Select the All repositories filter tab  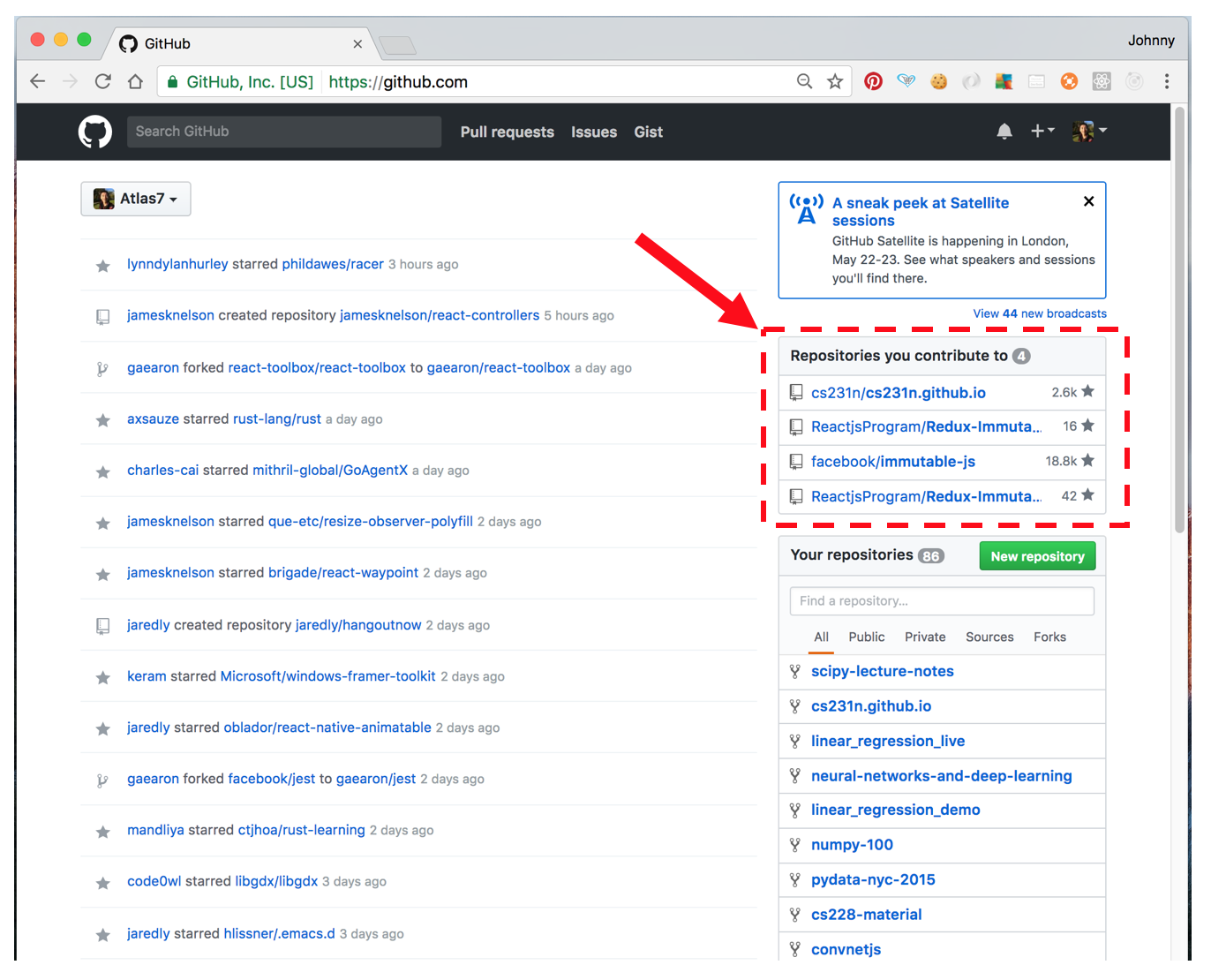[x=821, y=637]
